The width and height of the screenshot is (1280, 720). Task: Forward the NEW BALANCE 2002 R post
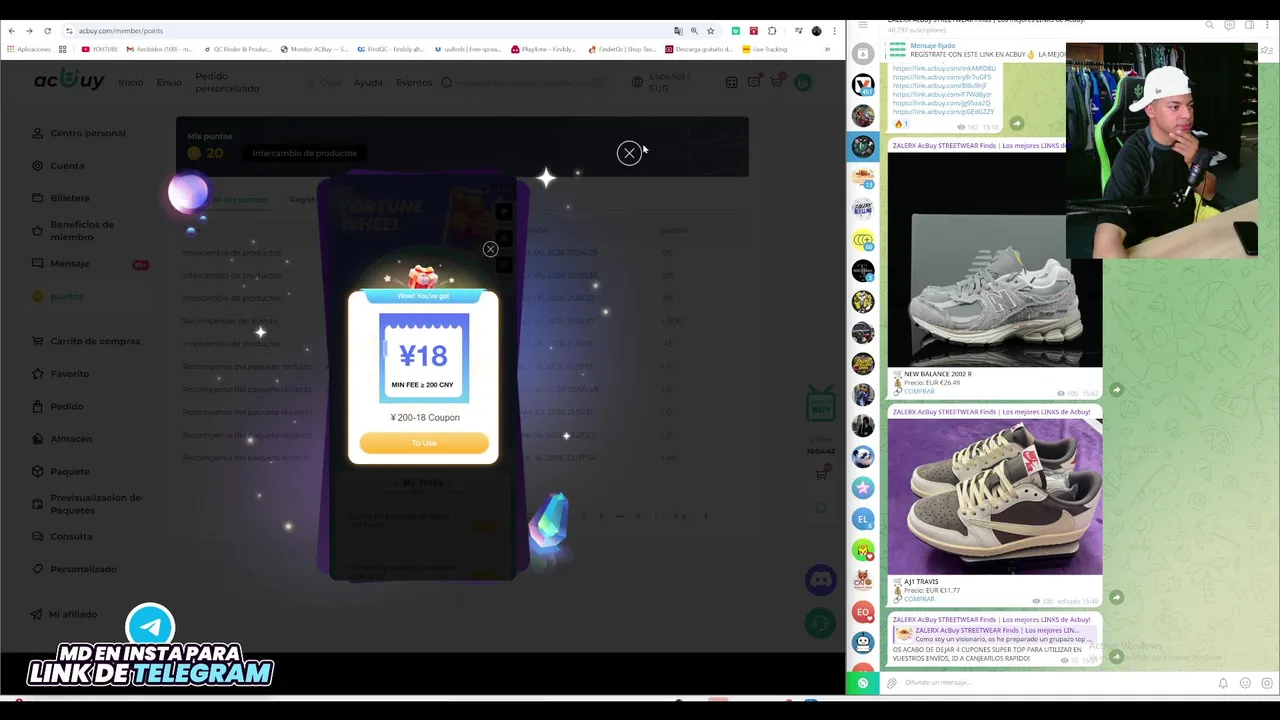(x=1116, y=390)
